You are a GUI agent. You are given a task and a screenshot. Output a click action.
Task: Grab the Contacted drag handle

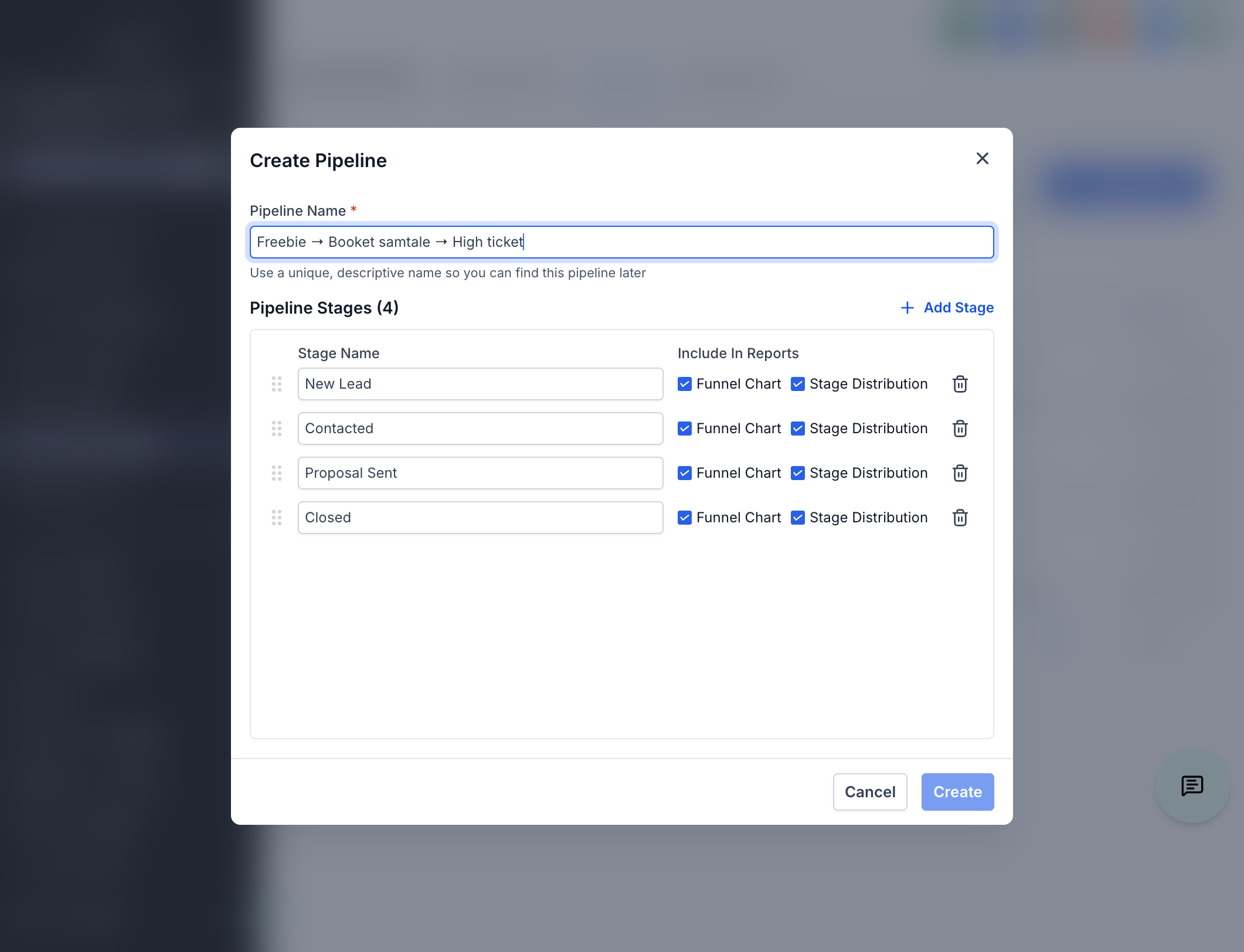pyautogui.click(x=277, y=429)
